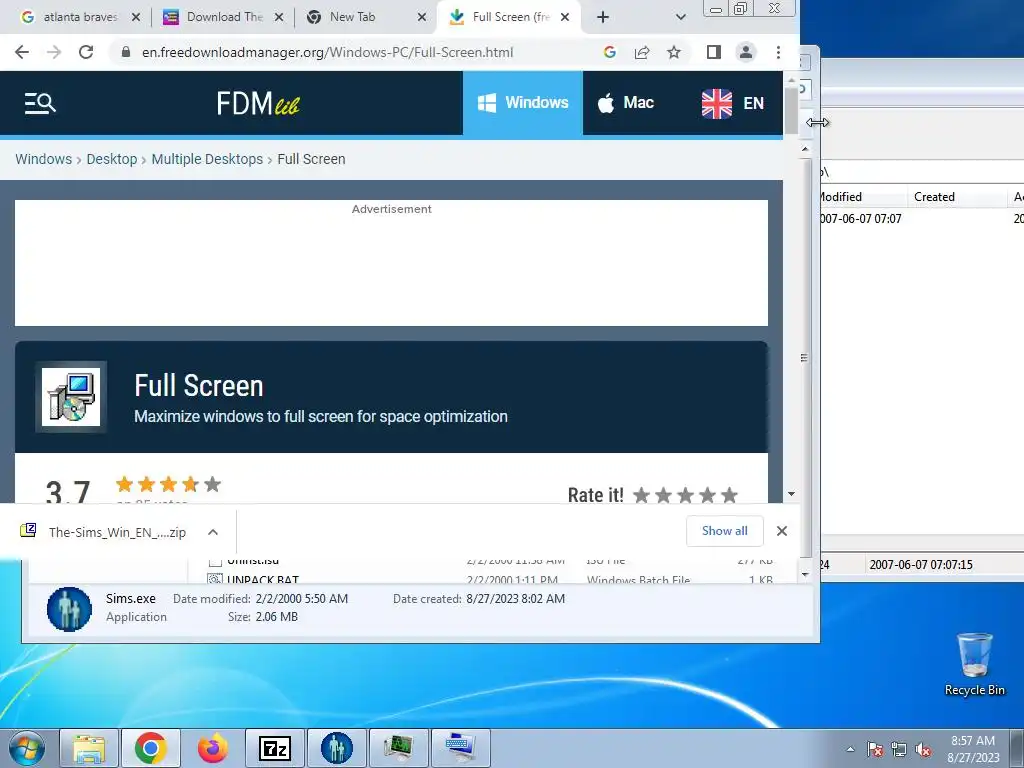Click the Action Center flag in the tray
The height and width of the screenshot is (768, 1024).
875,749
